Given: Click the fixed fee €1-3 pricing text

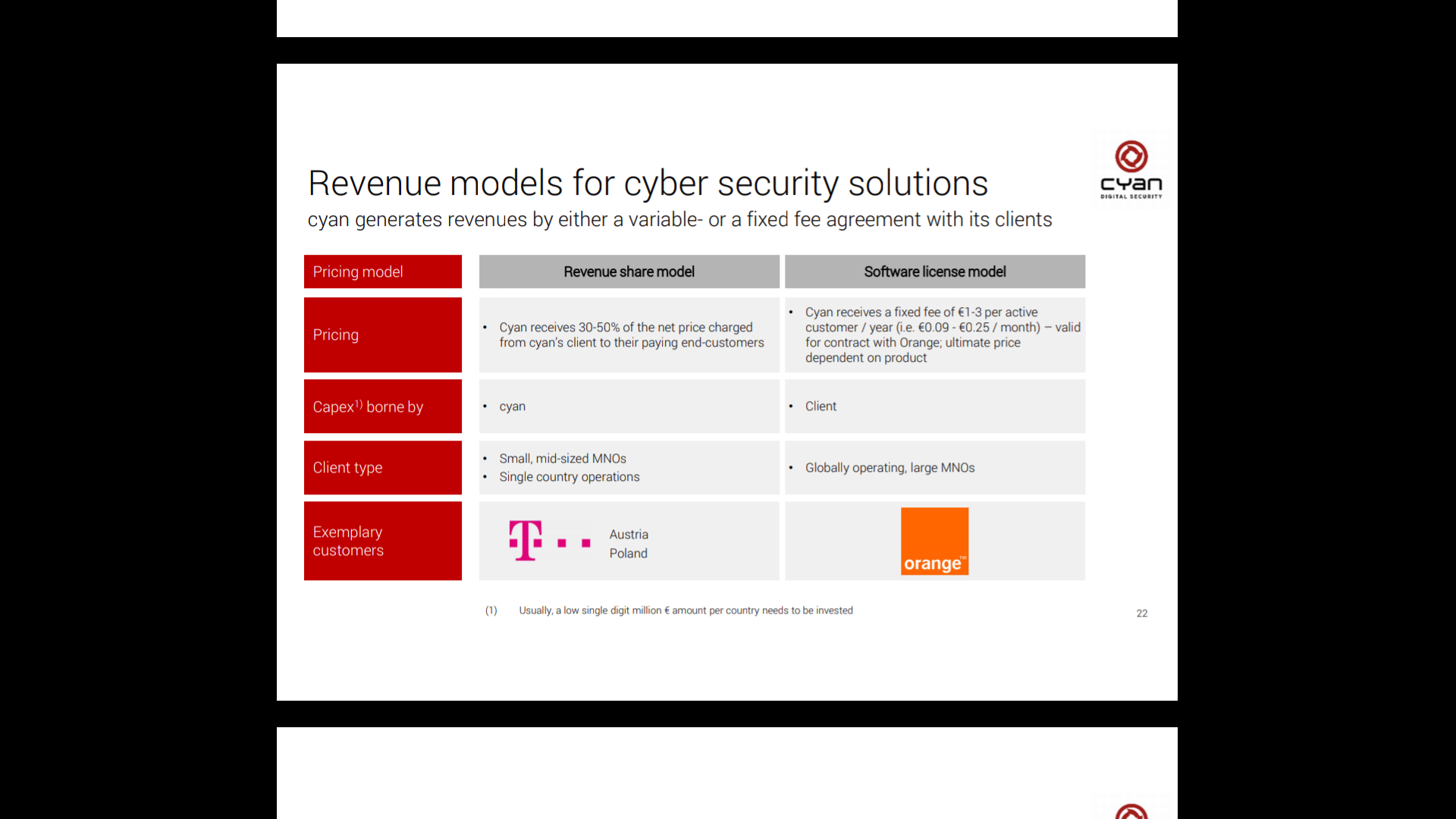Looking at the screenshot, I should [942, 334].
